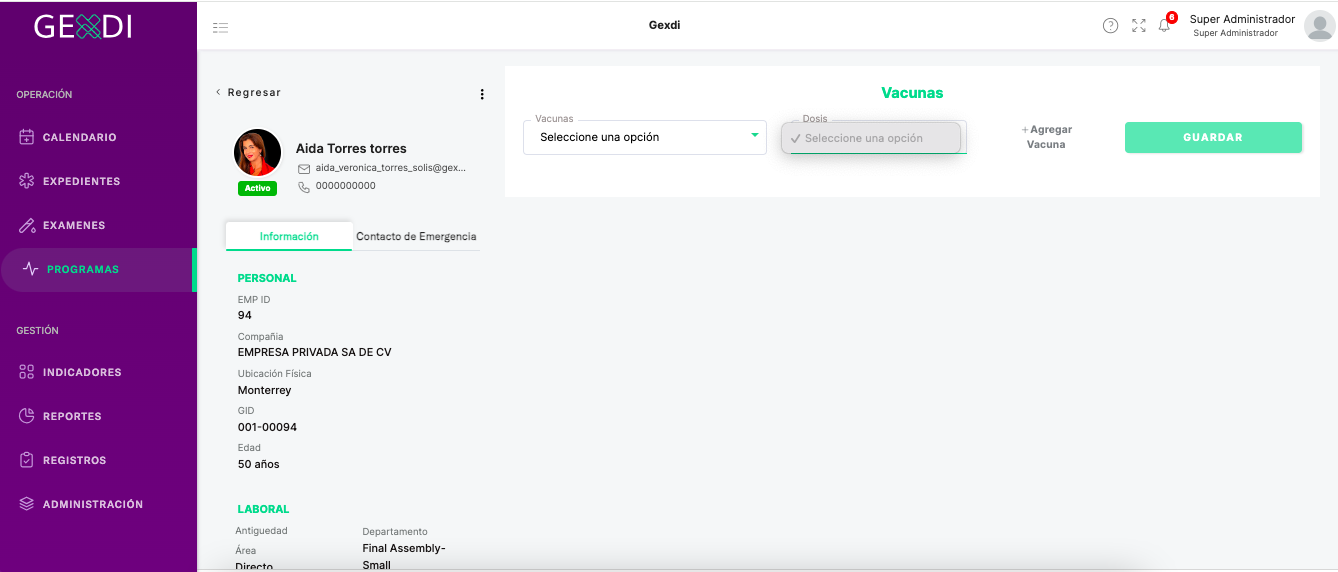Click the Vacunas dropdown green arrow

click(755, 135)
